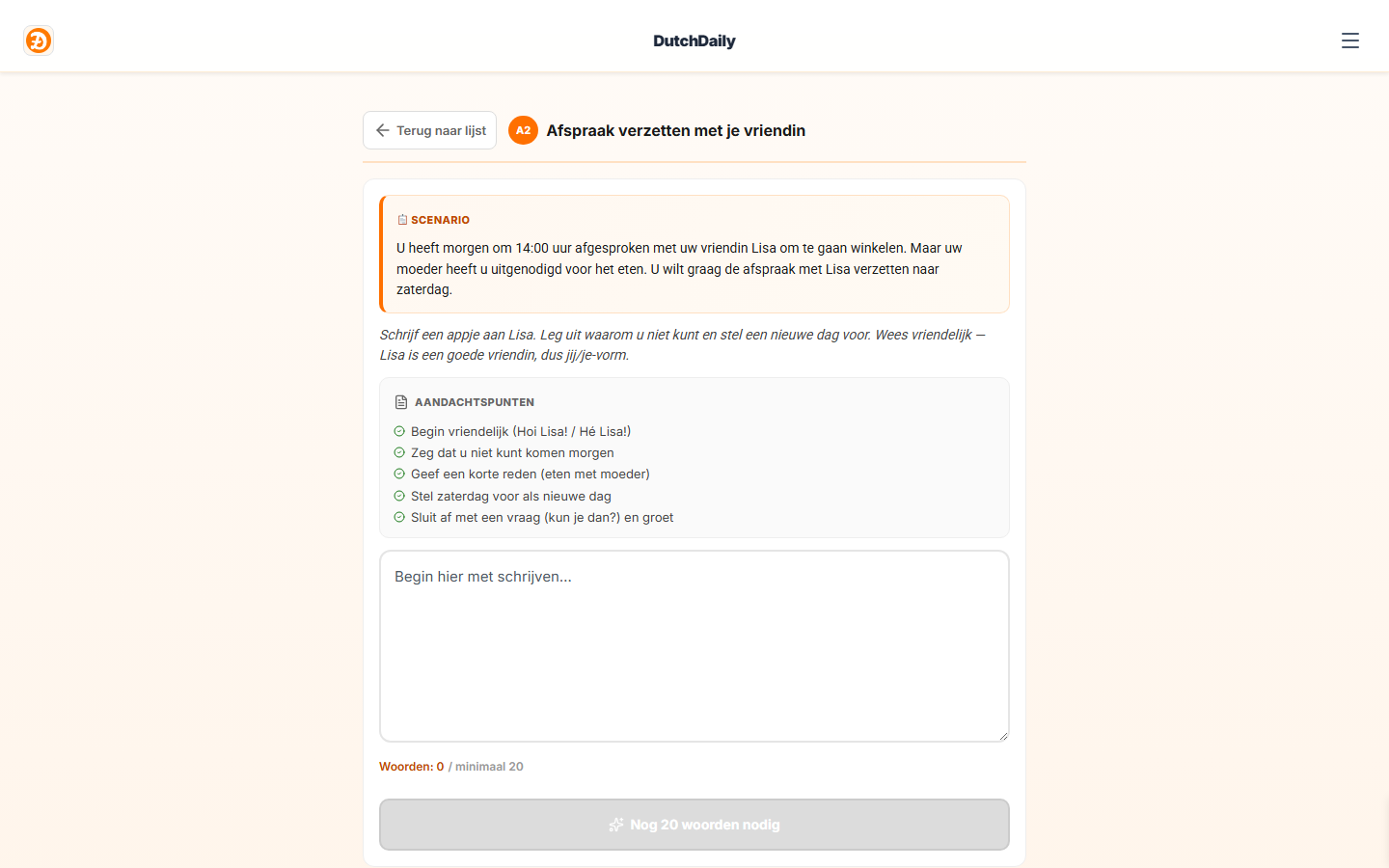1389x868 pixels.
Task: Go back via 'Terug naar lijst' button
Action: [429, 130]
